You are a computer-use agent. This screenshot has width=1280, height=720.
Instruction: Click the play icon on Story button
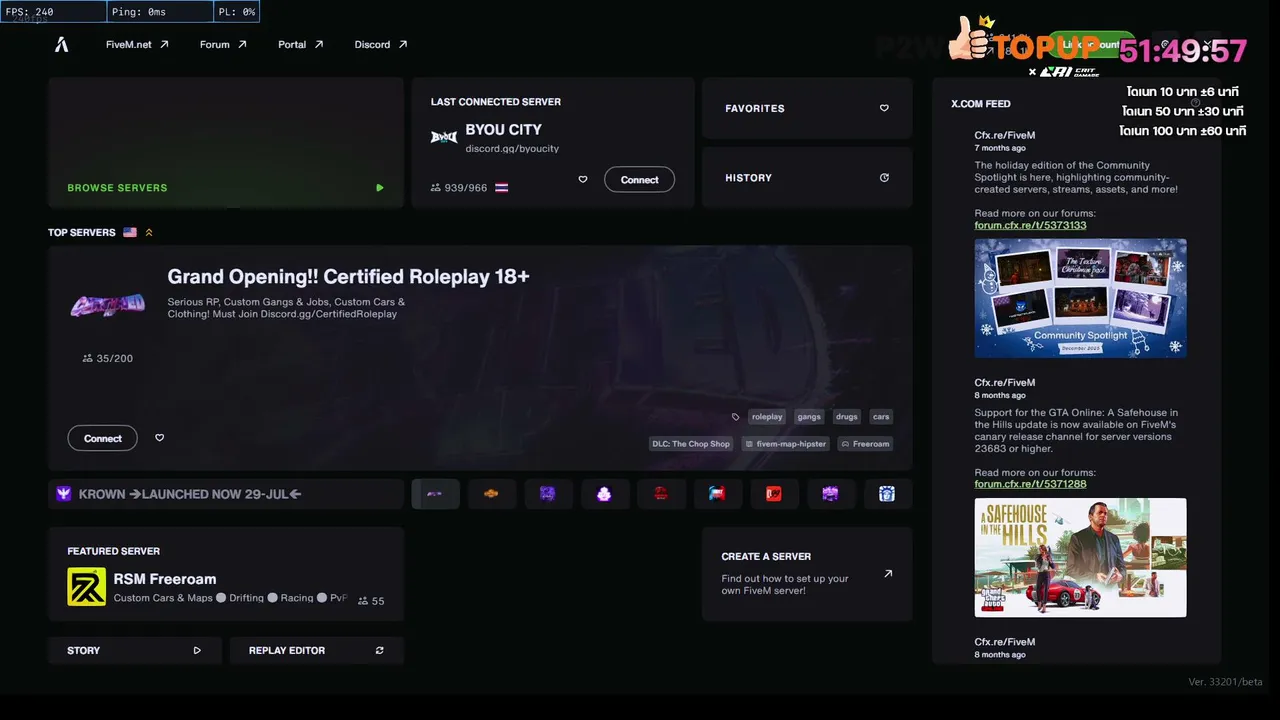197,650
